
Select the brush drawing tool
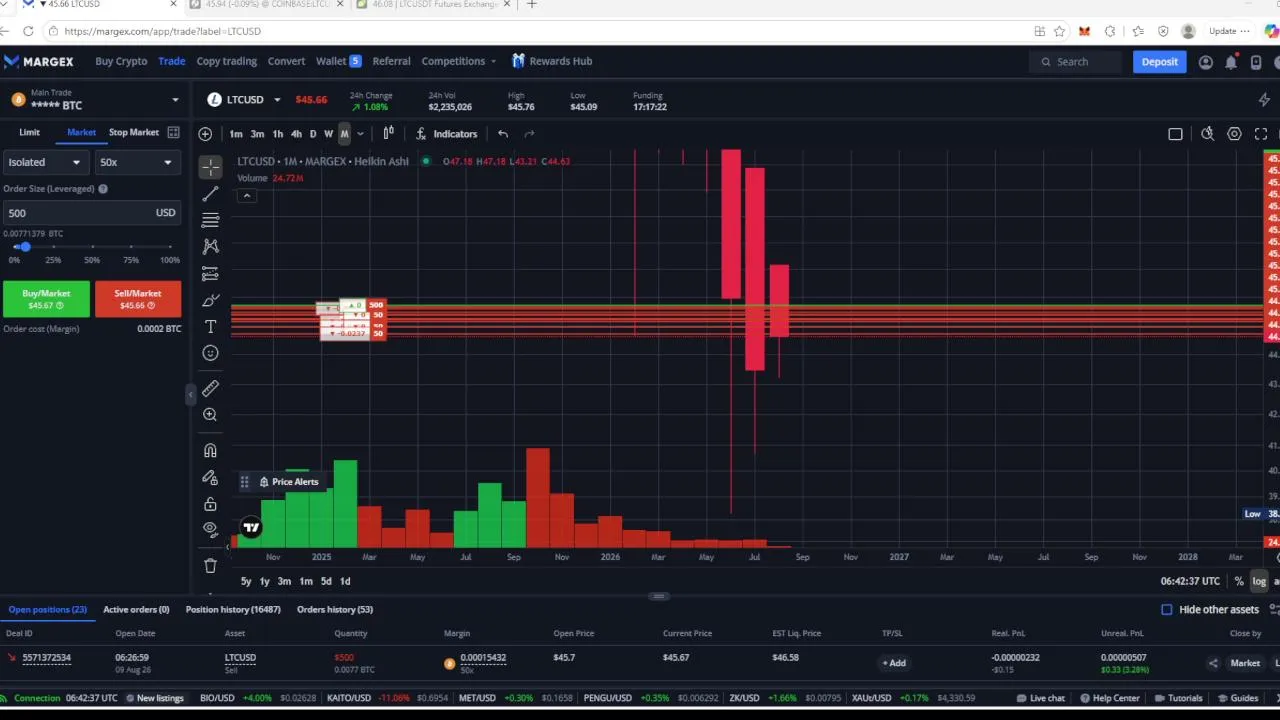pos(210,300)
